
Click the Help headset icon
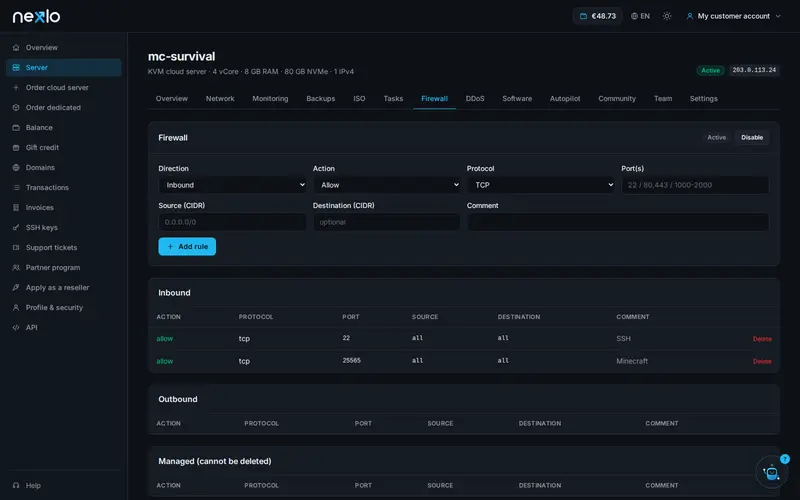[x=16, y=485]
